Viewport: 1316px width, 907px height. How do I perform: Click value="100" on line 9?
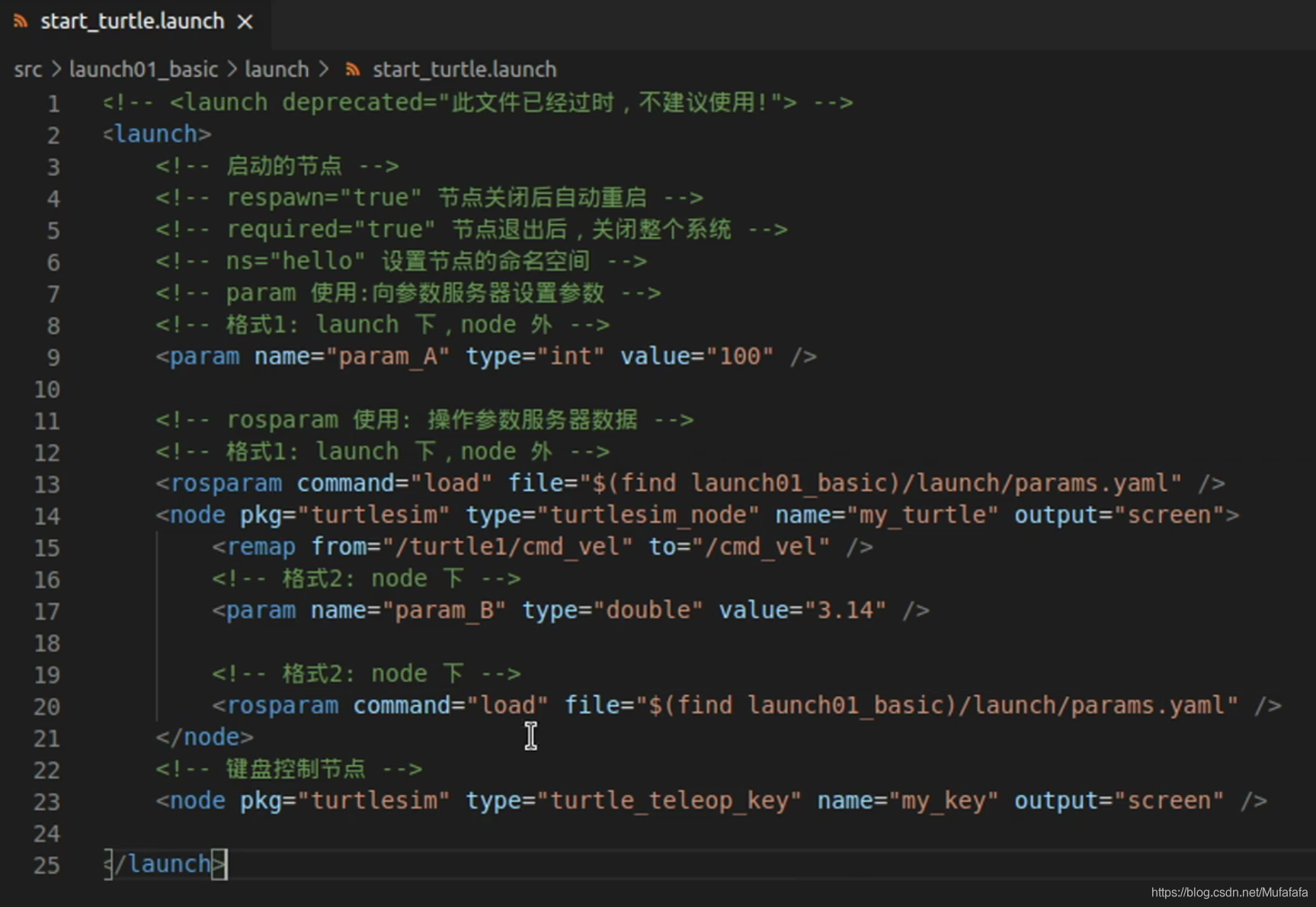tap(696, 356)
